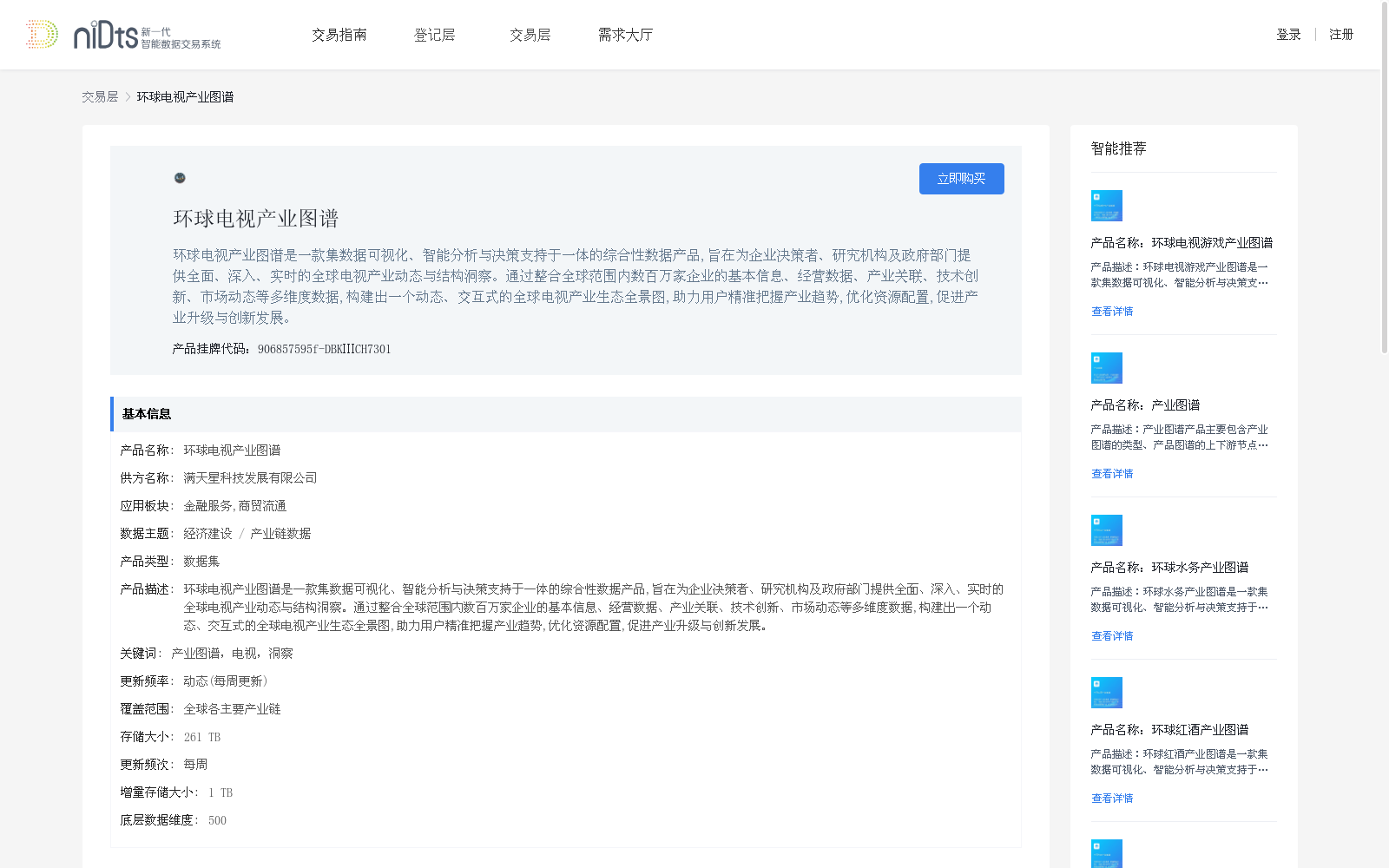The width and height of the screenshot is (1389, 868).
Task: Open the 登记层 menu item
Action: click(x=435, y=35)
